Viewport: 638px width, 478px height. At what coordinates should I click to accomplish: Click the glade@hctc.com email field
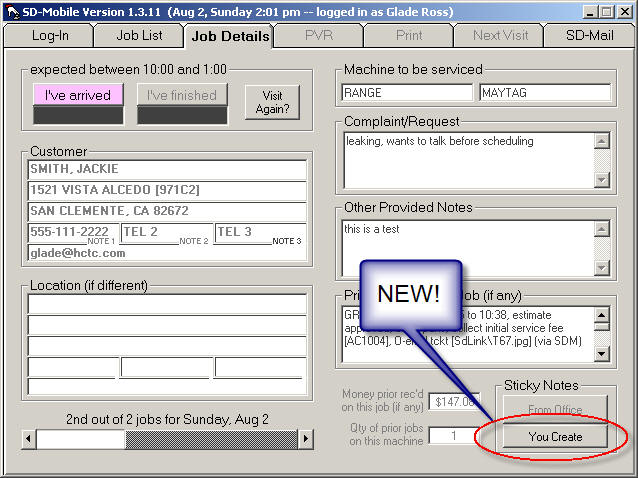[x=166, y=253]
